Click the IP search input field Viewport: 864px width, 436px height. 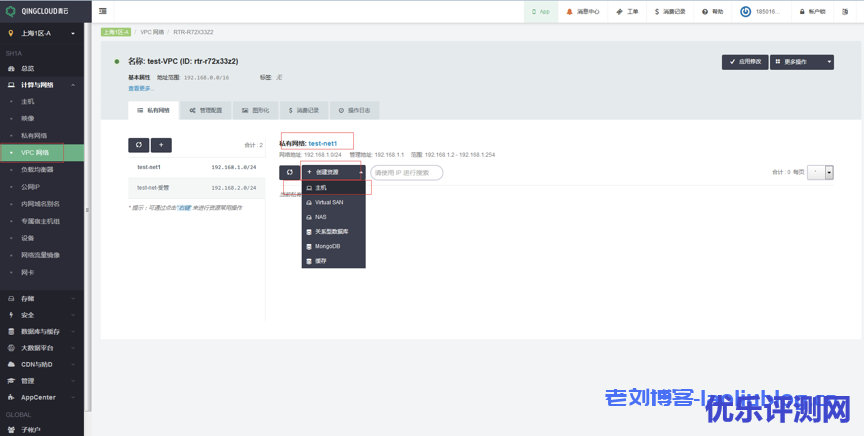click(x=406, y=172)
